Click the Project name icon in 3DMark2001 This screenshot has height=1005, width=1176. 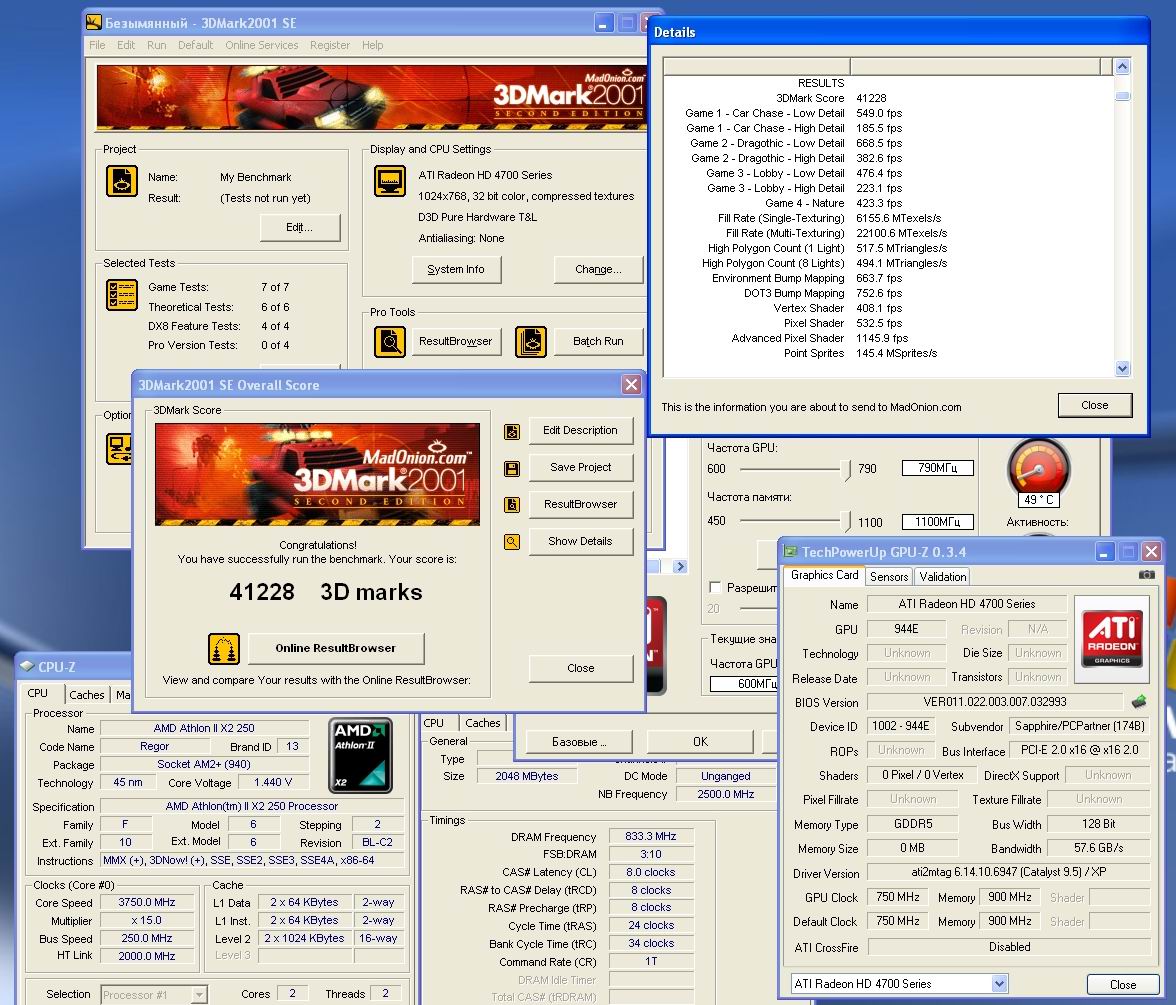[x=122, y=181]
